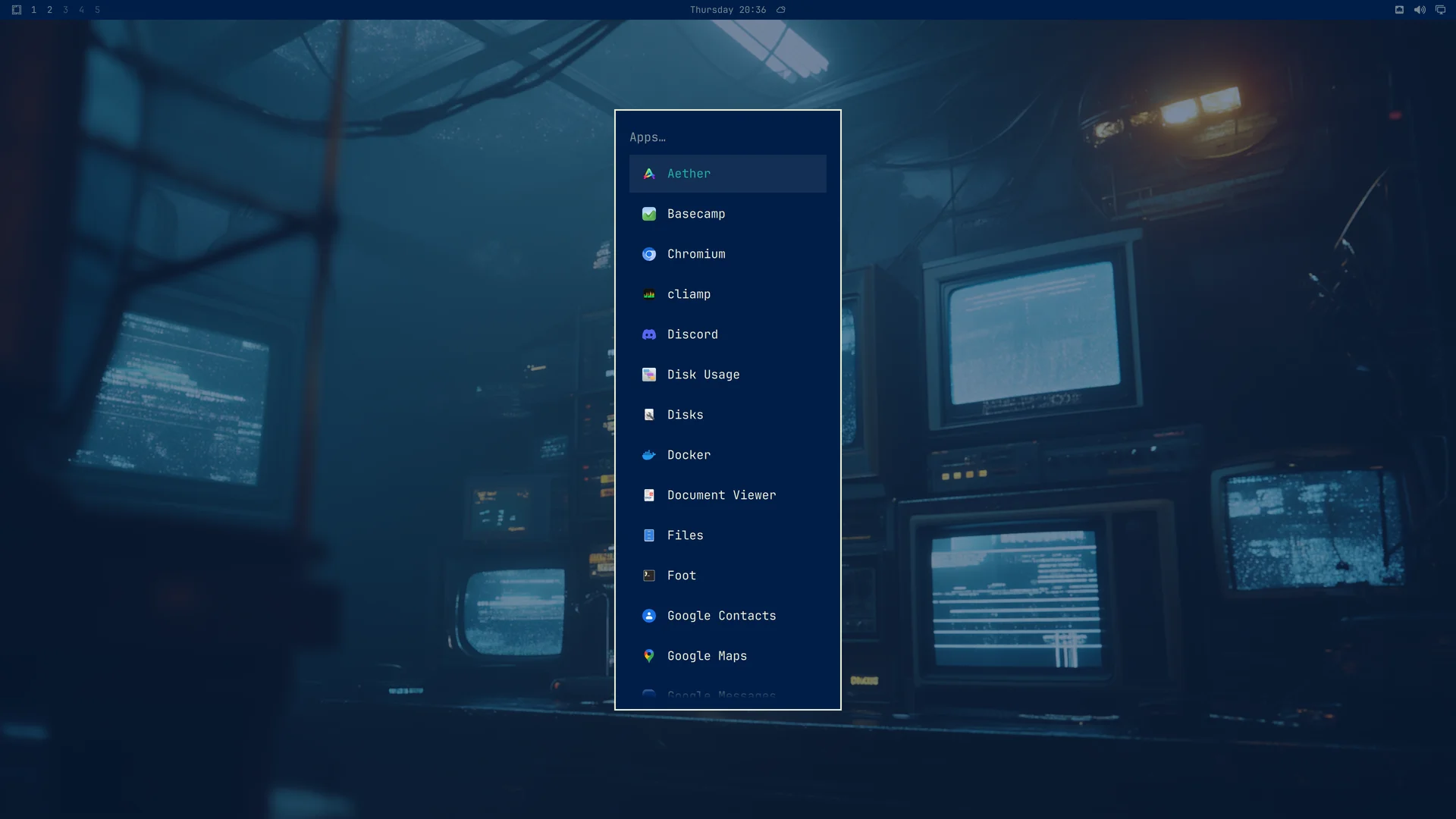Select the Foot terminal entry
1456x819 pixels.
click(728, 576)
